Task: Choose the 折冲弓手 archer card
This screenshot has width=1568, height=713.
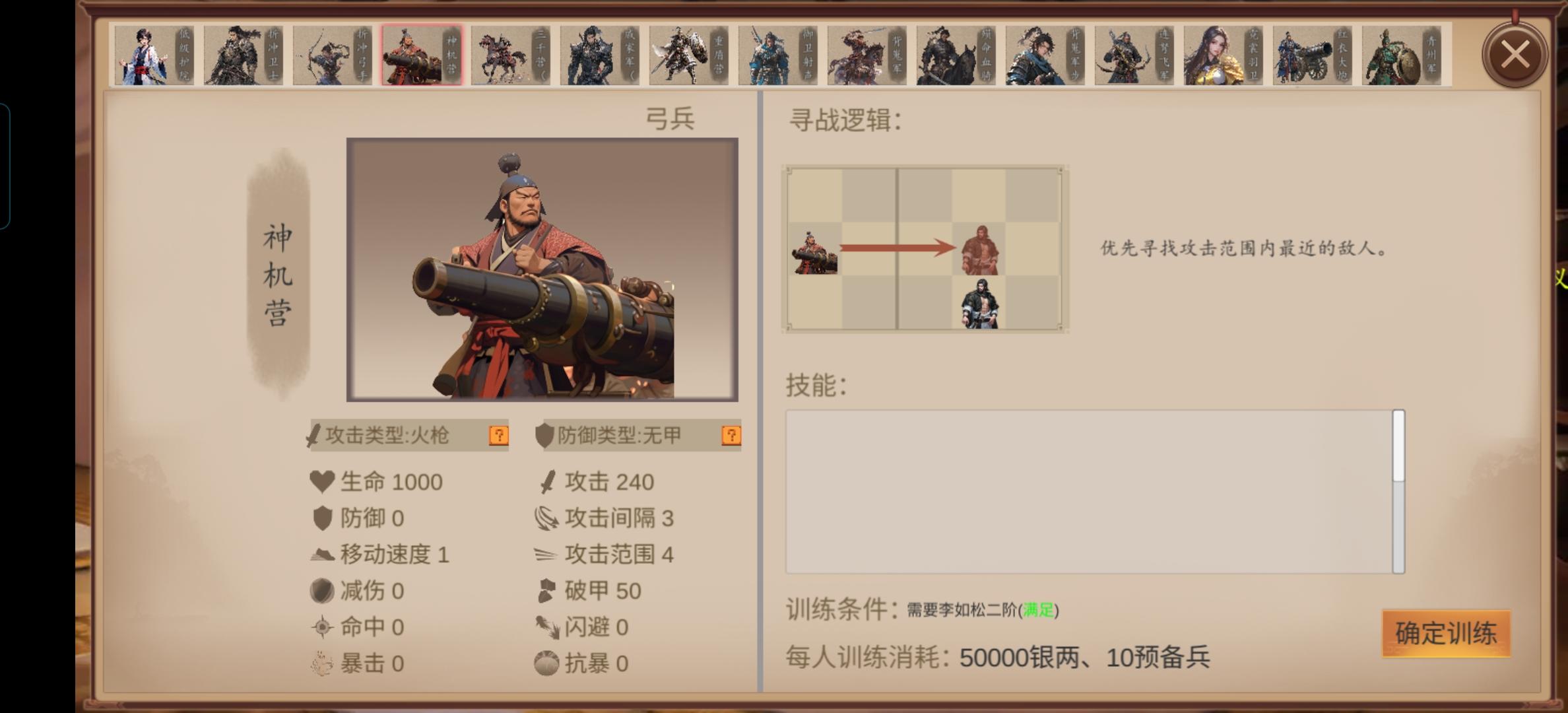Action: pyautogui.click(x=332, y=55)
